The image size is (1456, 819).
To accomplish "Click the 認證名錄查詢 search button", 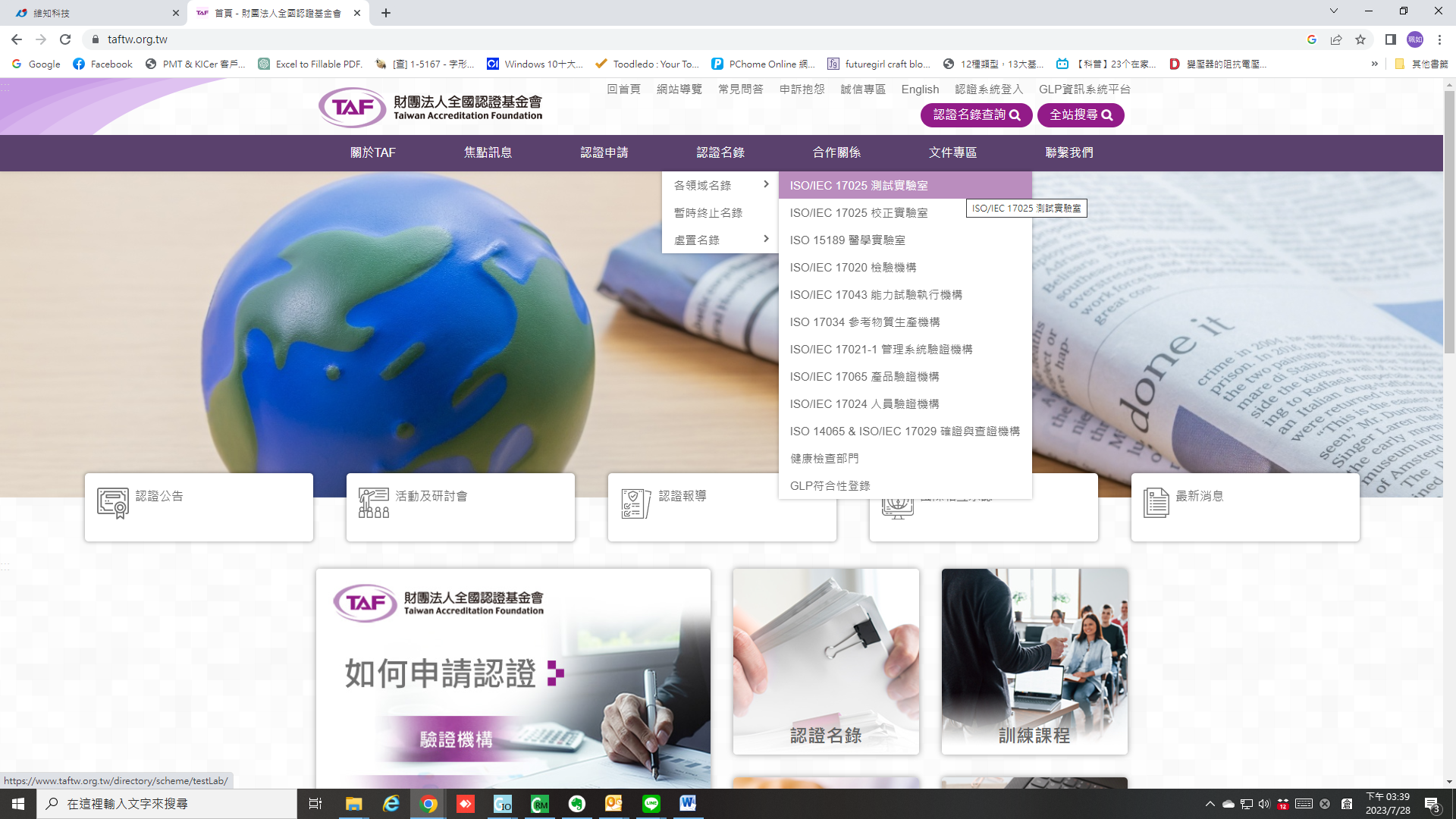I will tap(976, 115).
